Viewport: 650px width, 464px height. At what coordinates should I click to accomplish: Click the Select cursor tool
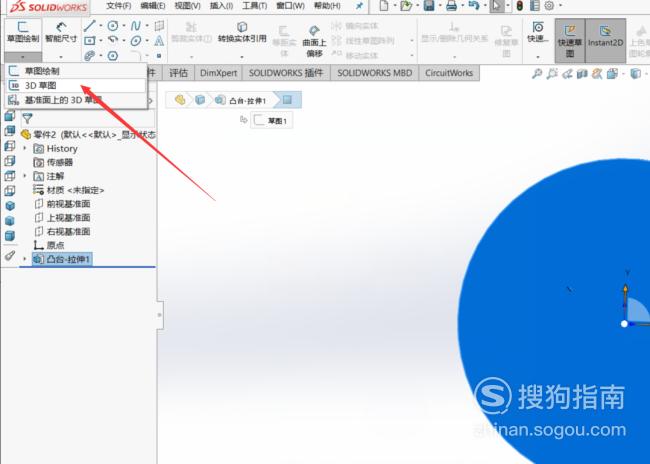pos(496,6)
